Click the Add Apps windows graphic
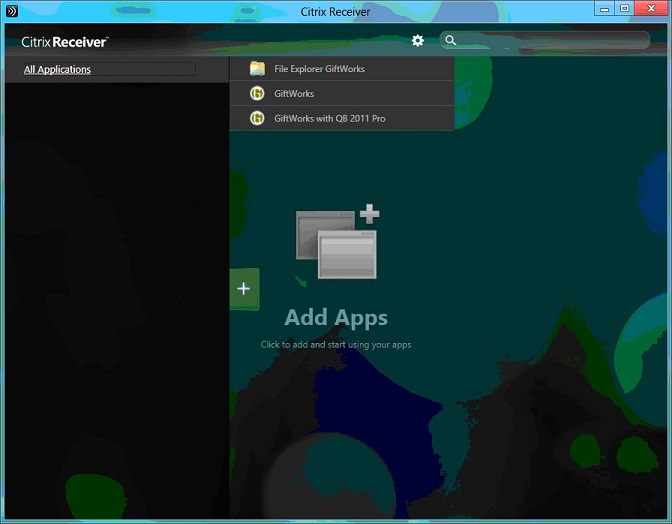The image size is (672, 524). pyautogui.click(x=337, y=242)
